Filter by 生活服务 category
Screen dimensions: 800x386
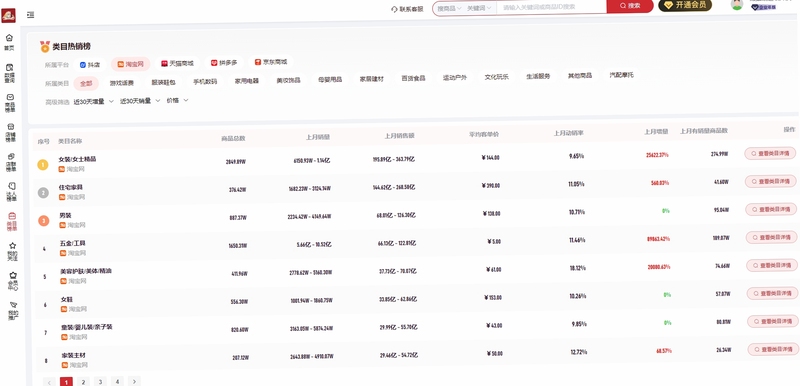538,76
